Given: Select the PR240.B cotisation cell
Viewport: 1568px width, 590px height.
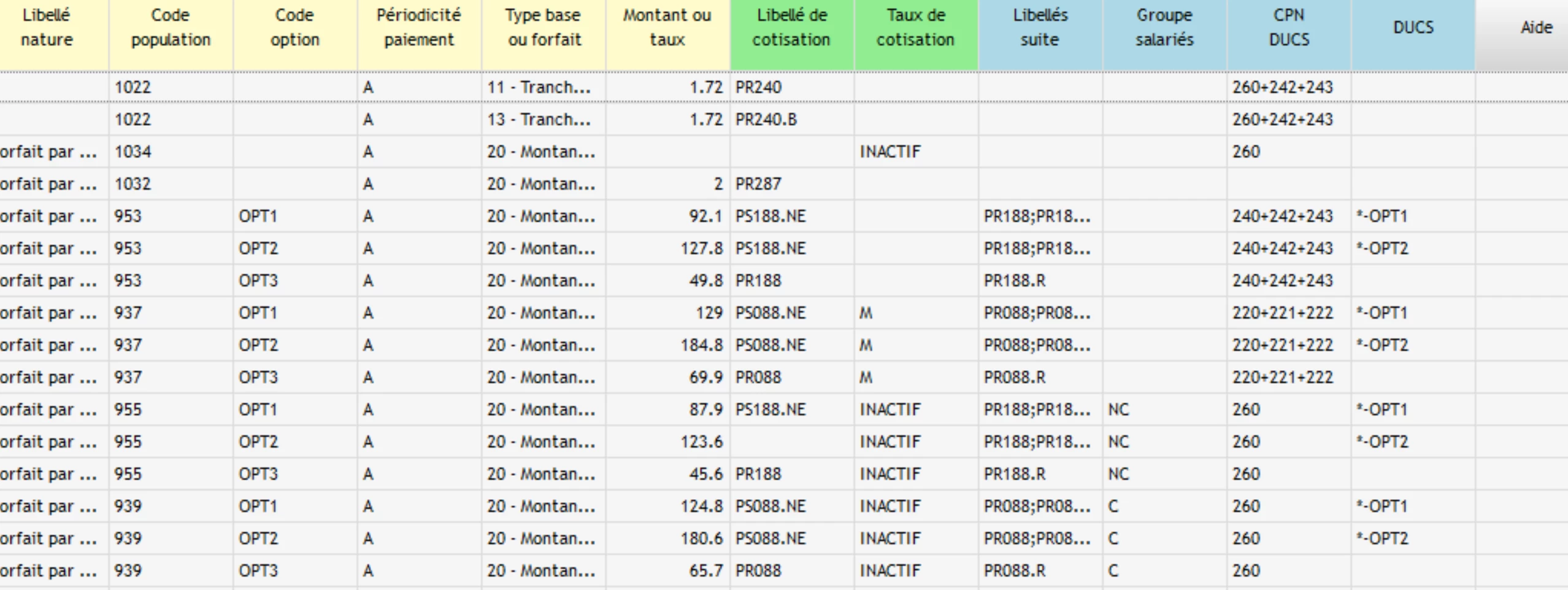Looking at the screenshot, I should [791, 119].
